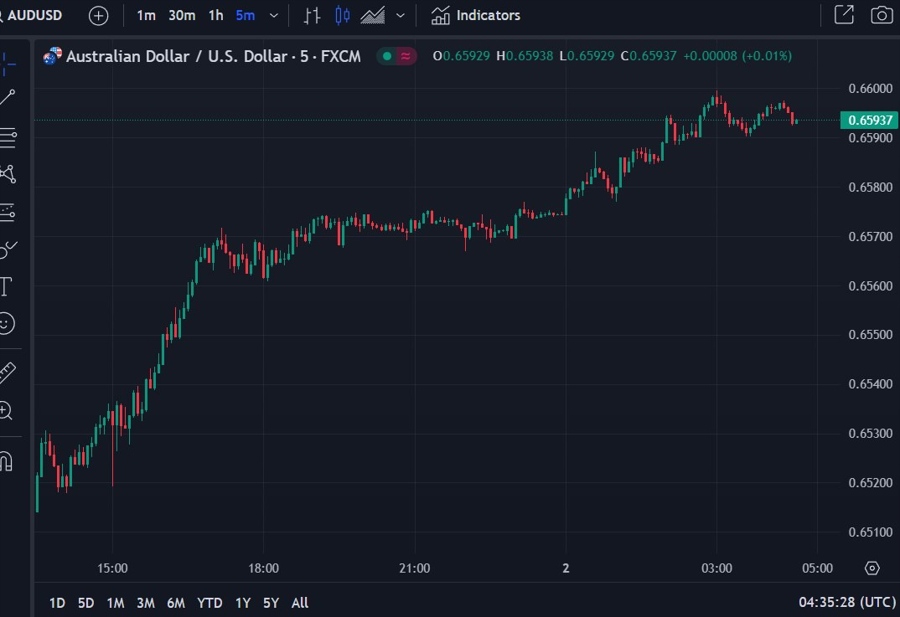900x617 pixels.
Task: Expand the chart style dropdown arrow
Action: point(401,15)
